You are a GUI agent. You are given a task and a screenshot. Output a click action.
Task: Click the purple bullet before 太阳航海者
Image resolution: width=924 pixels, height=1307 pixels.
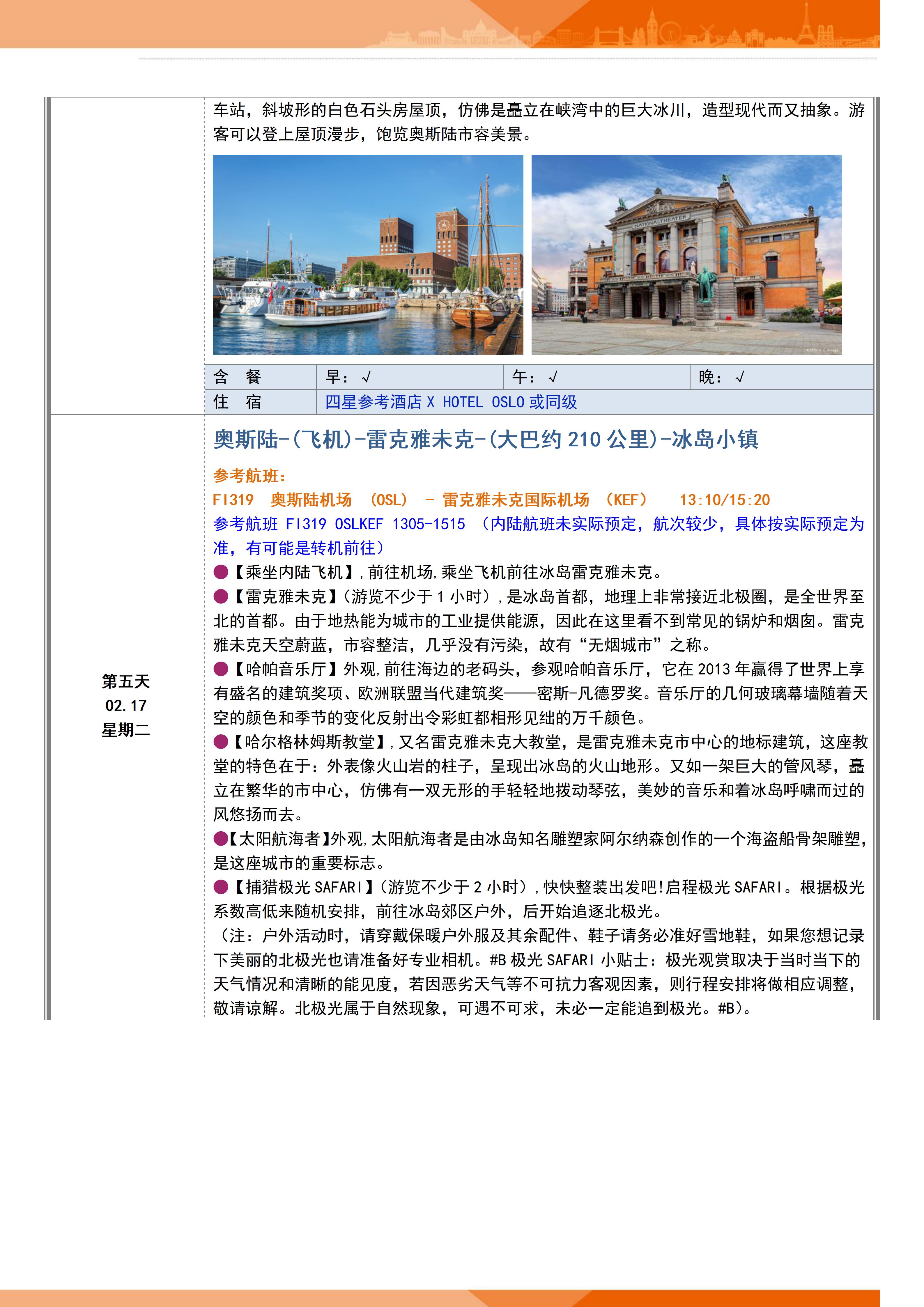tap(220, 839)
